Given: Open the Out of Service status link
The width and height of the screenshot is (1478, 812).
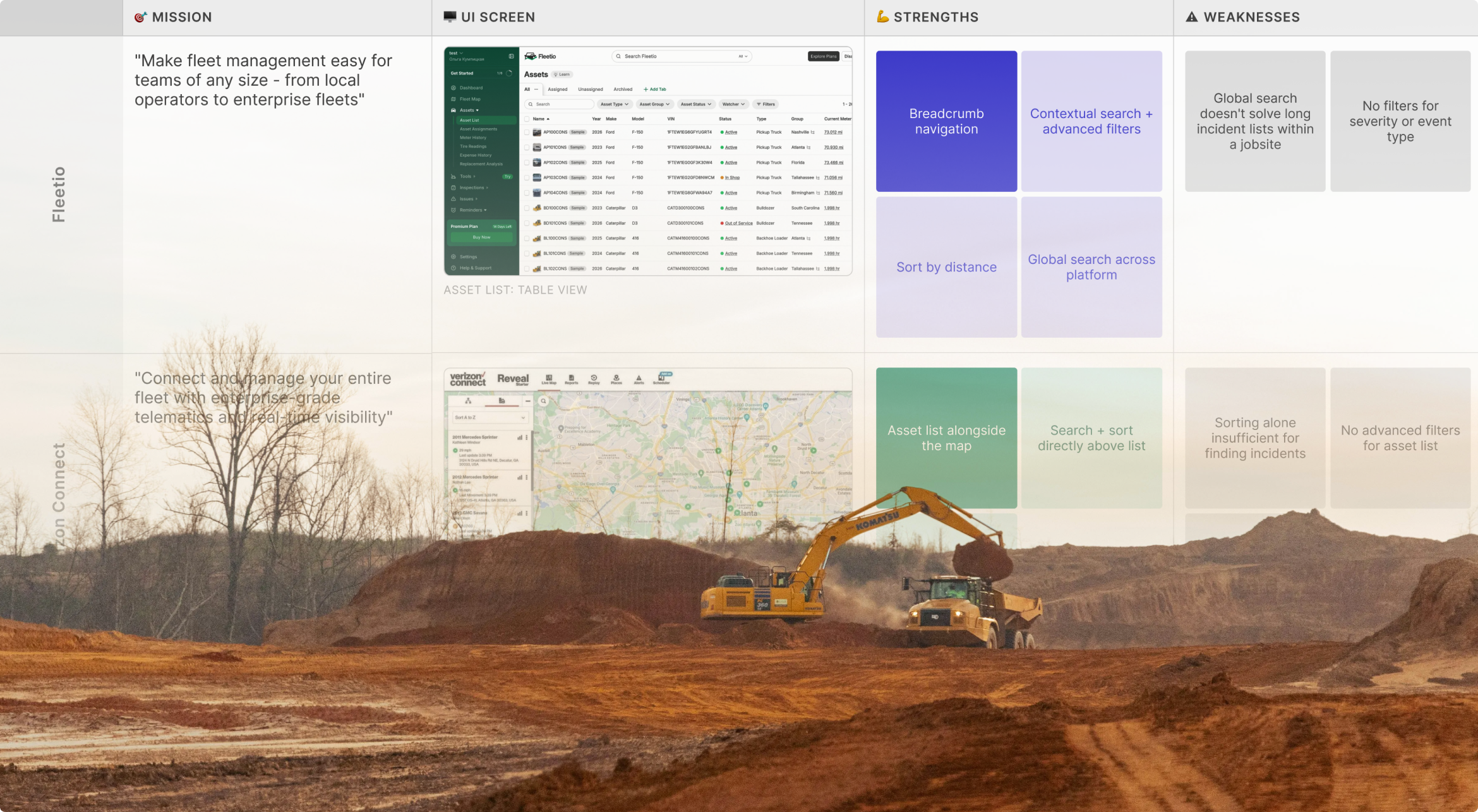Looking at the screenshot, I should [739, 224].
